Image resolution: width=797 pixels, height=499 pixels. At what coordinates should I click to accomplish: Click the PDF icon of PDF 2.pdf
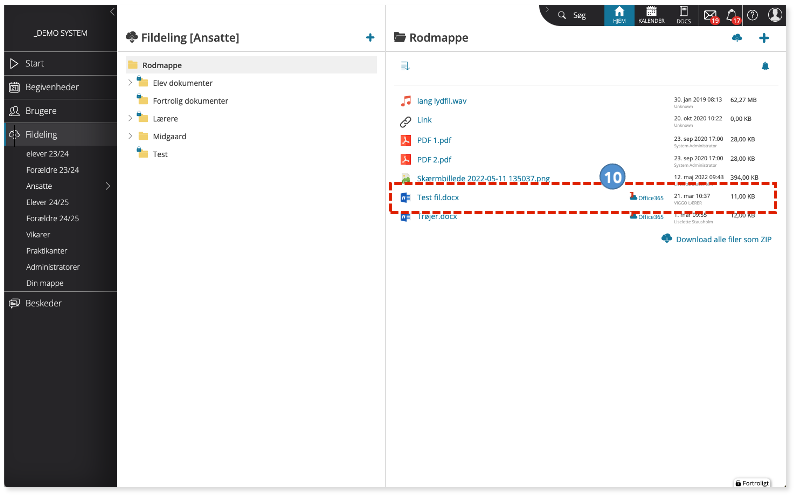(x=405, y=160)
